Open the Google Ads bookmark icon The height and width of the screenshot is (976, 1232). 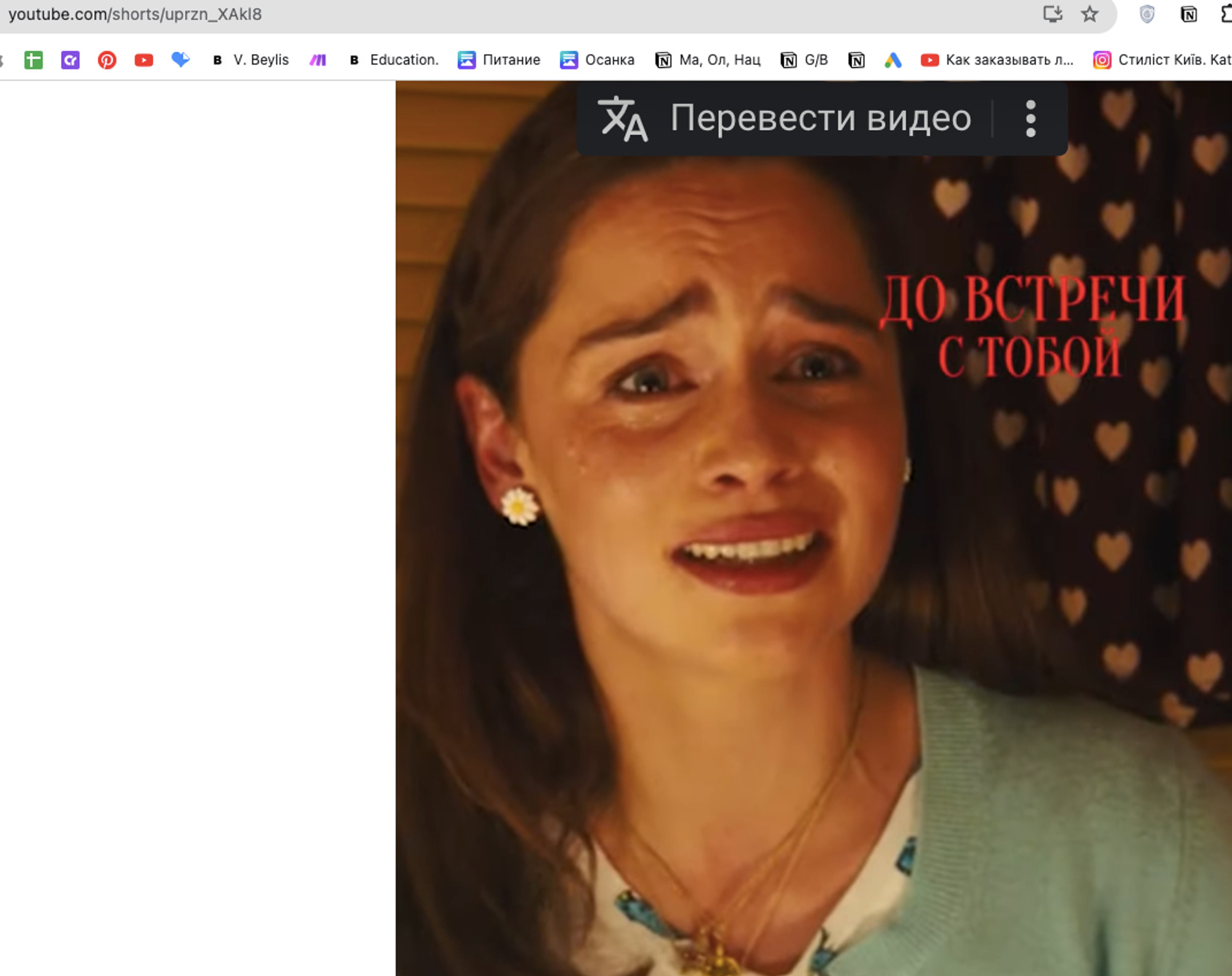(x=893, y=60)
